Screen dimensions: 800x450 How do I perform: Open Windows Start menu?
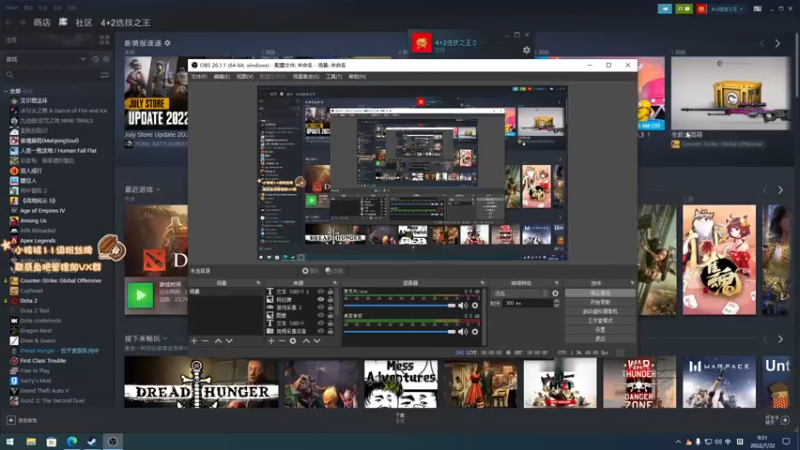coord(10,441)
